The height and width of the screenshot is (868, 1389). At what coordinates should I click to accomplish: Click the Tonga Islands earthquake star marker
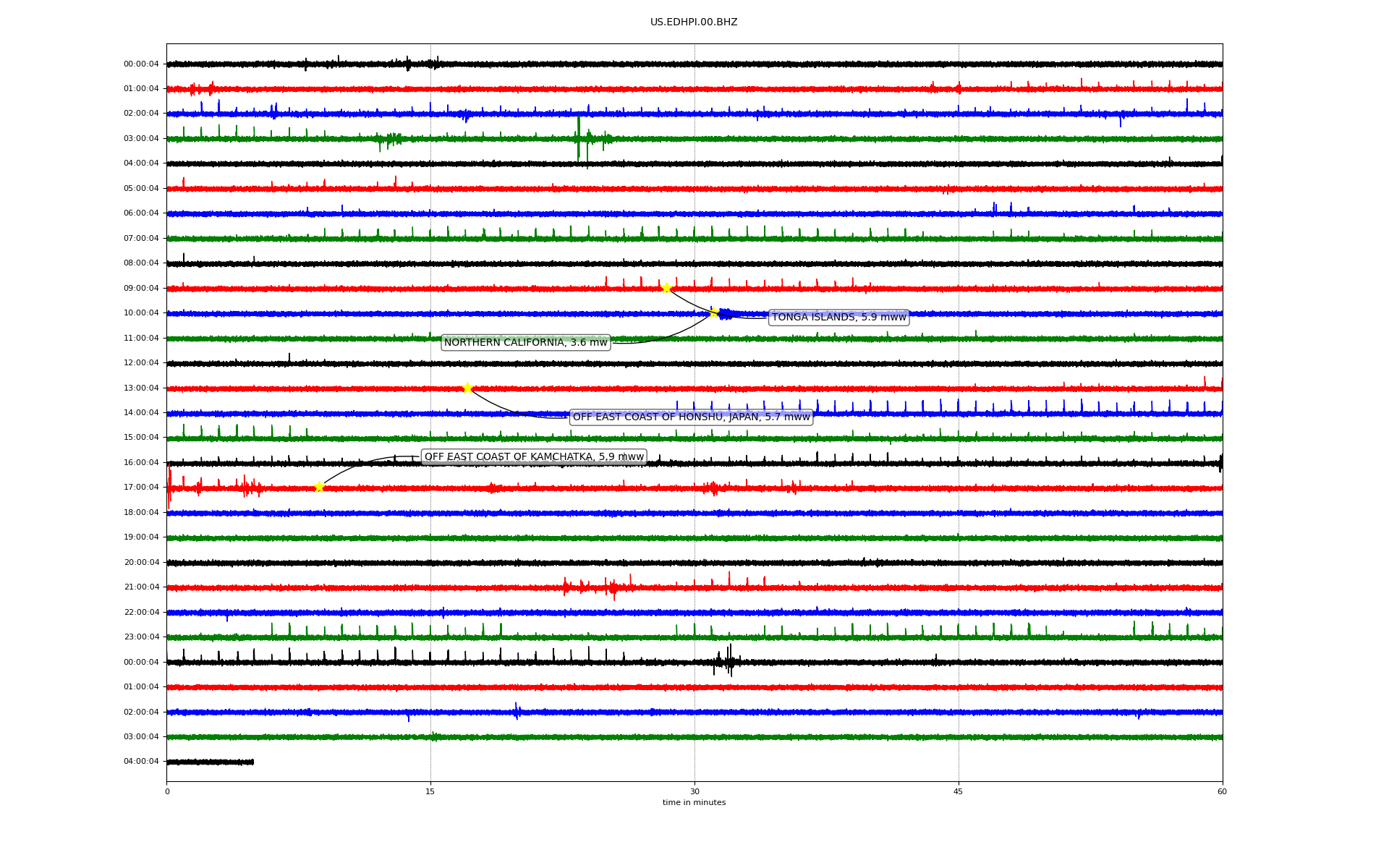pos(666,288)
